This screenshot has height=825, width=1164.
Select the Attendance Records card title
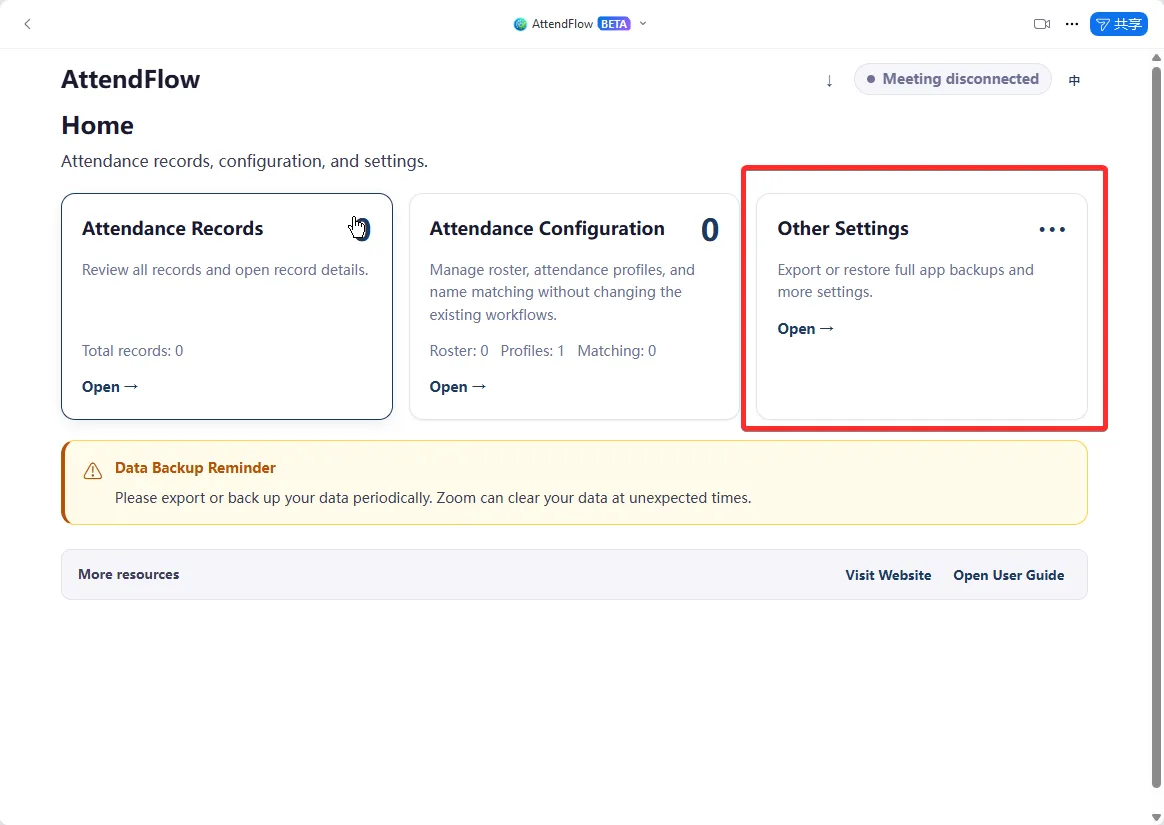pos(172,229)
